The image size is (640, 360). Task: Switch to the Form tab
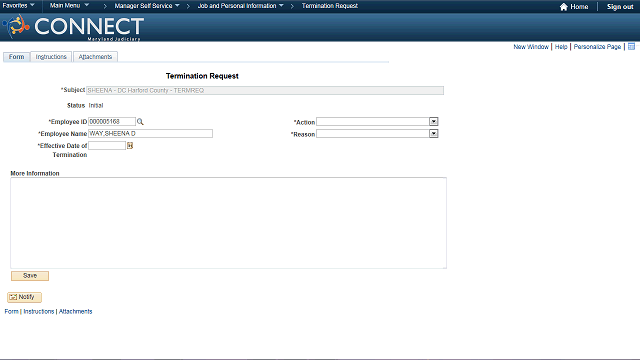point(16,57)
